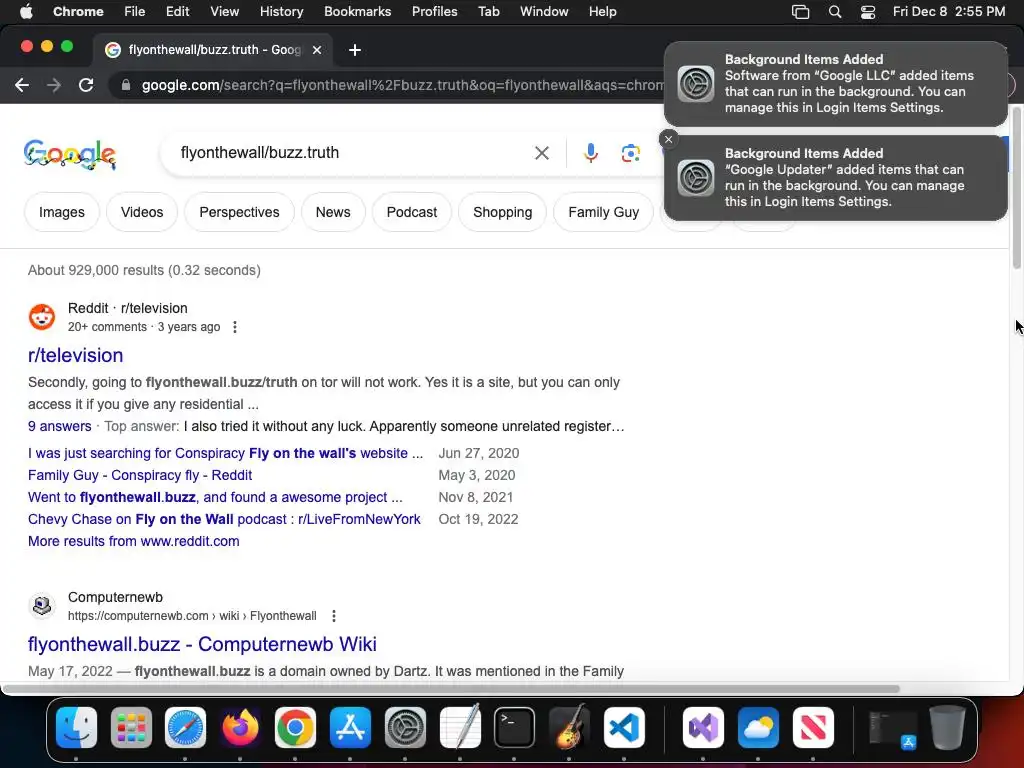The width and height of the screenshot is (1024, 768).
Task: Reload the current page
Action: point(86,85)
